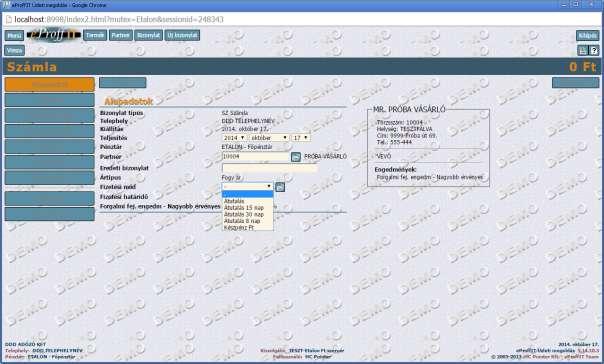Choose Készpénz Ft from the list

point(239,228)
